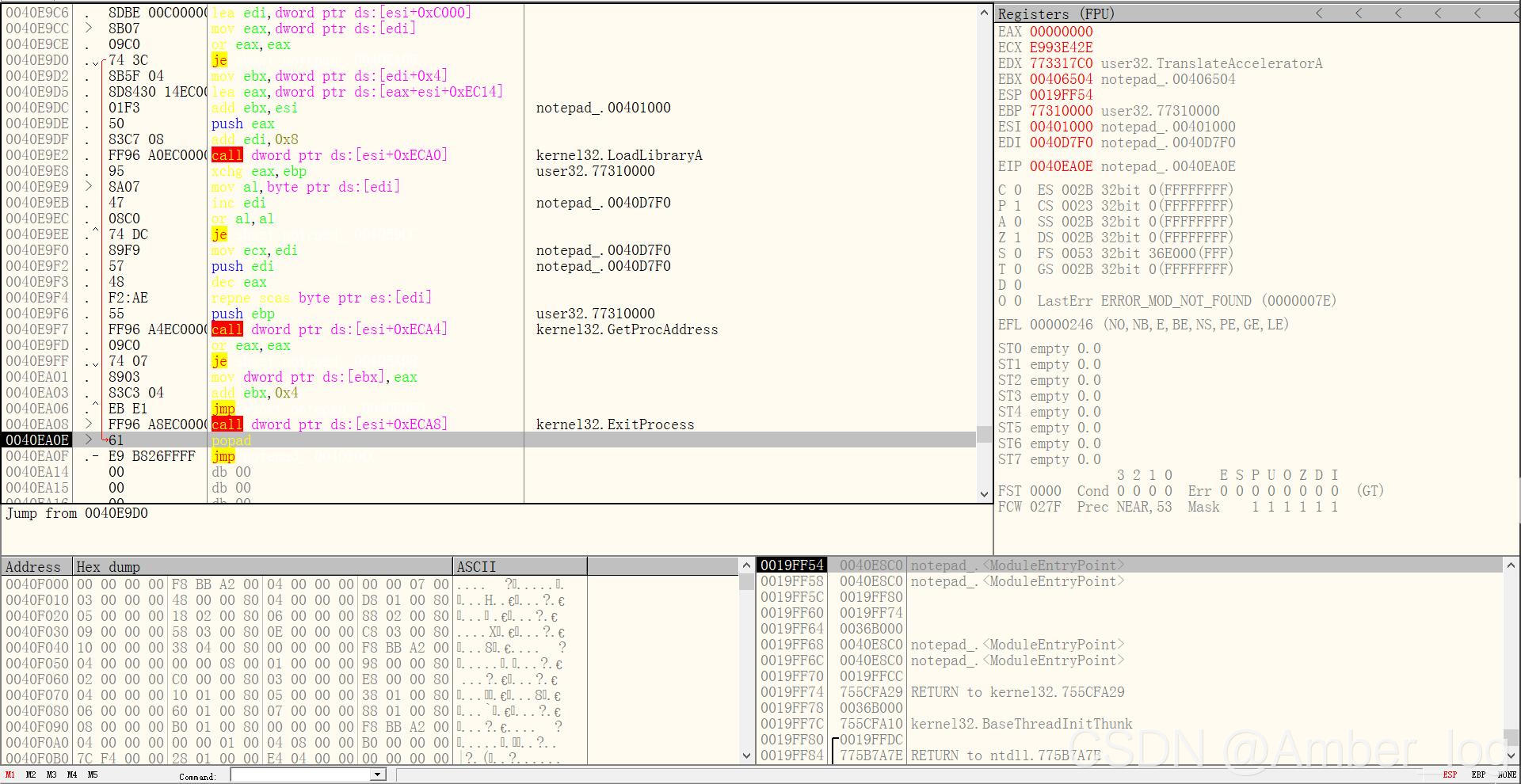The image size is (1521, 784).
Task: Toggle the T trap flag bit
Action: (1018, 269)
